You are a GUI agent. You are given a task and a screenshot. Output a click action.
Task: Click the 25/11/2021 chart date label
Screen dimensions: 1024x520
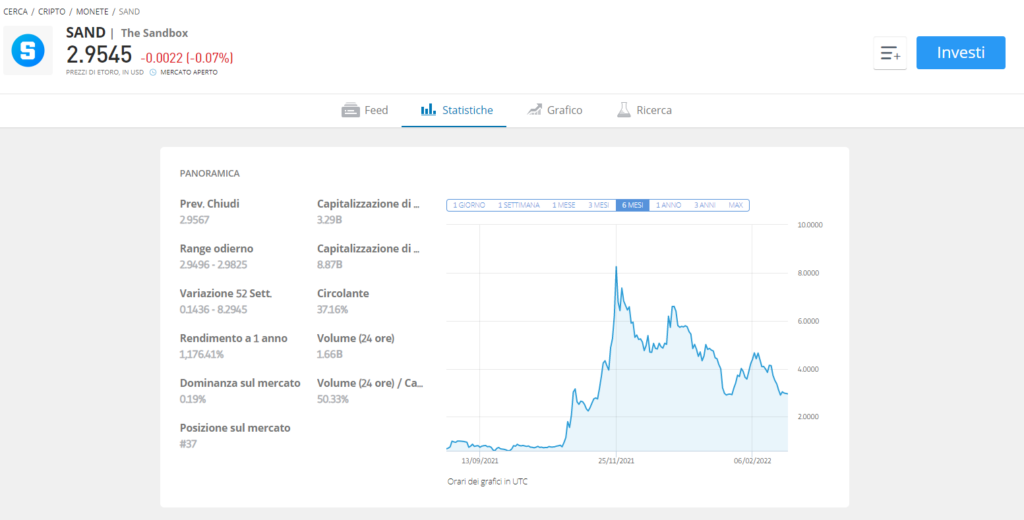pyautogui.click(x=616, y=460)
